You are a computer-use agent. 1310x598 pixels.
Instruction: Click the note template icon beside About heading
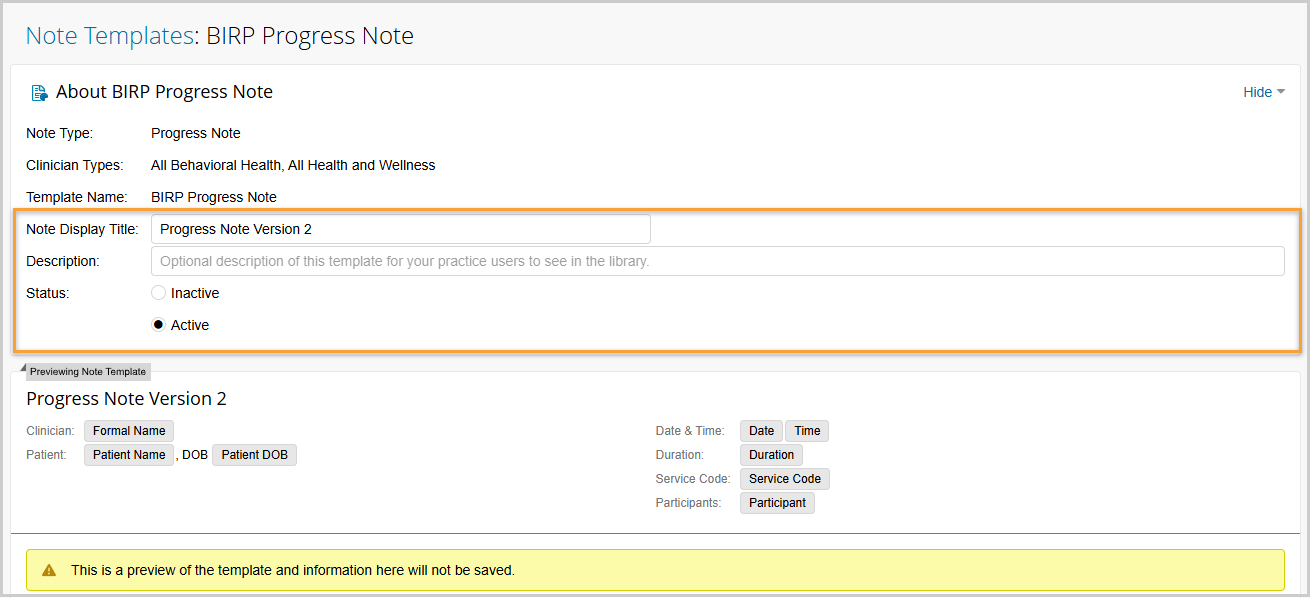tap(39, 93)
